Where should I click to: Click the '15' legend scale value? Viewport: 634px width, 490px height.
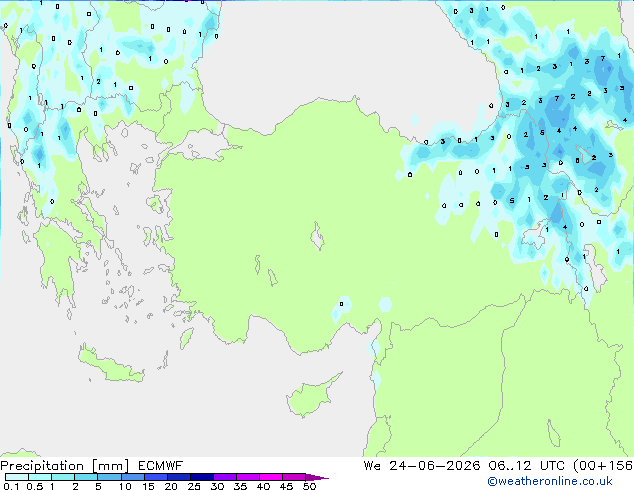148,486
